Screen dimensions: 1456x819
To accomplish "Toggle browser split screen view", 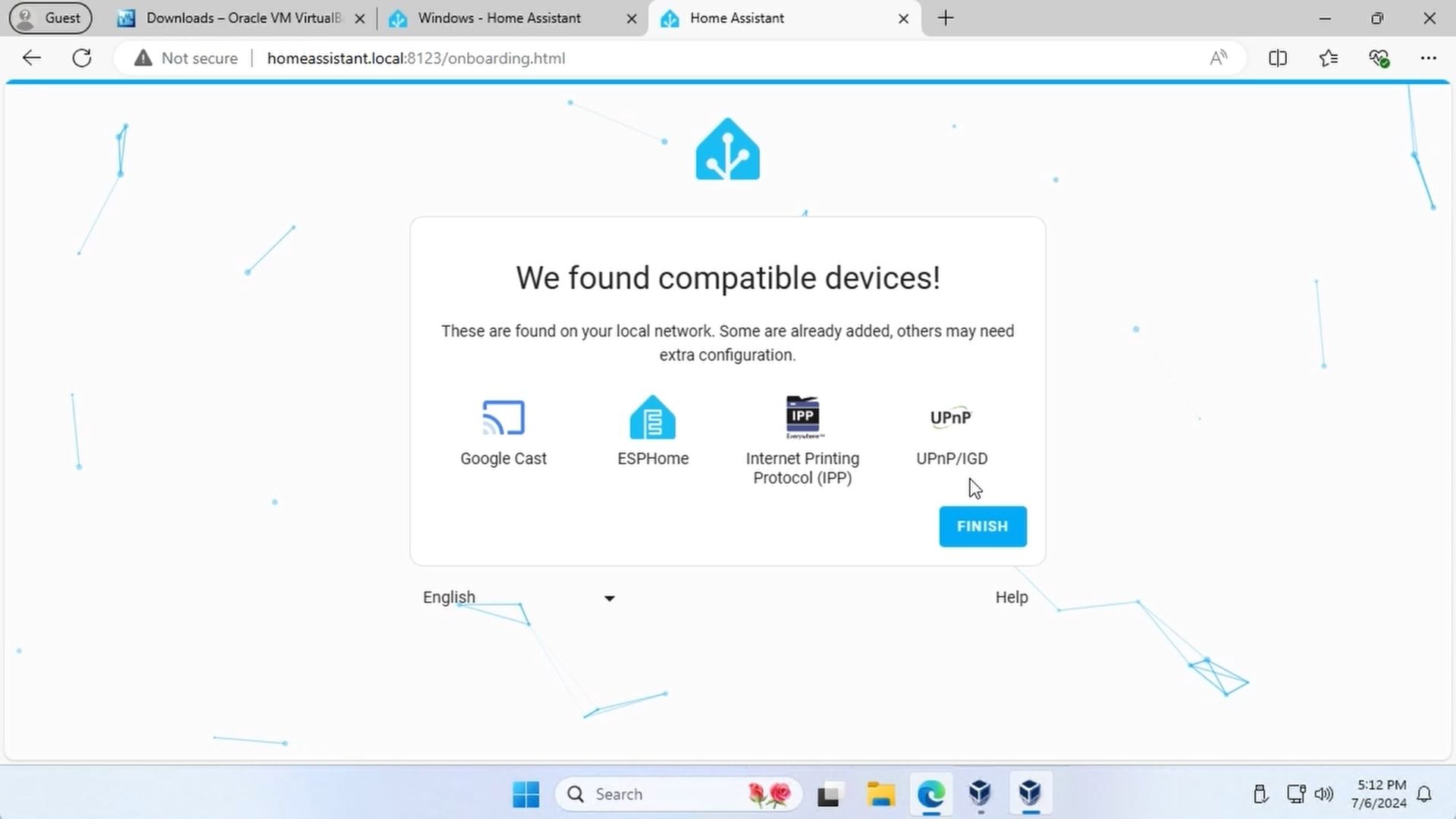I will pos(1278,57).
